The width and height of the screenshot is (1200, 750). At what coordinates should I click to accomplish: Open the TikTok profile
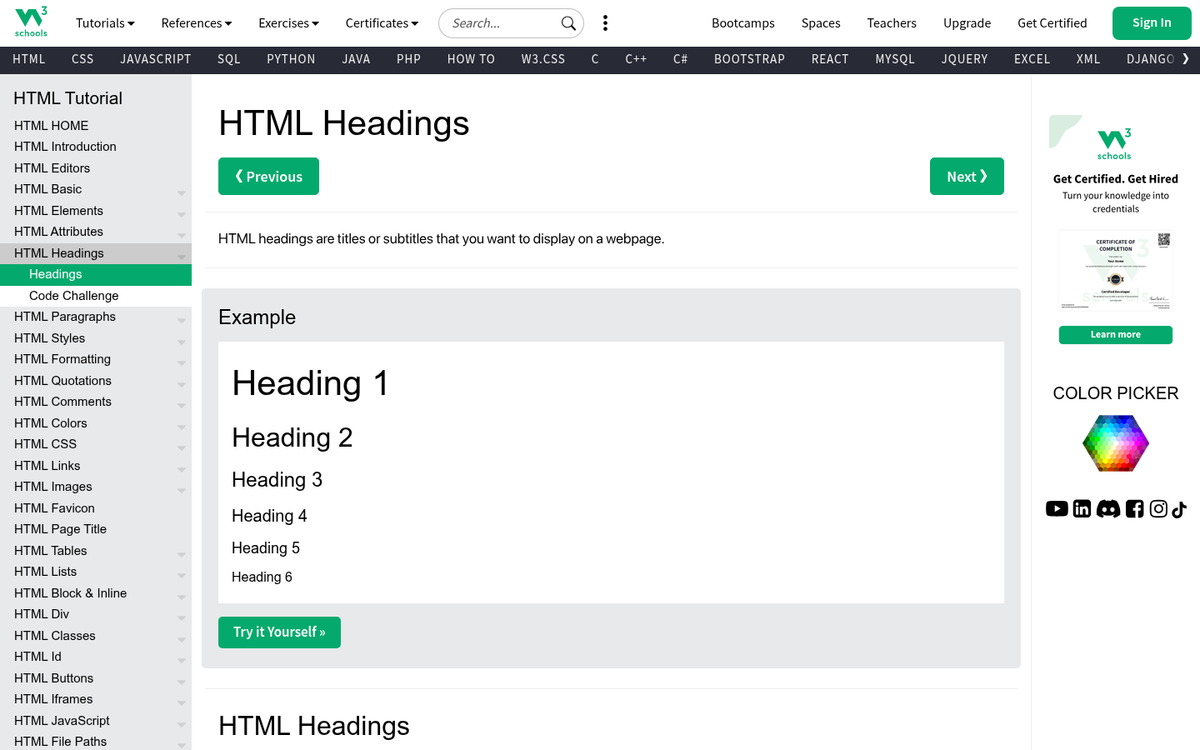[1179, 509]
